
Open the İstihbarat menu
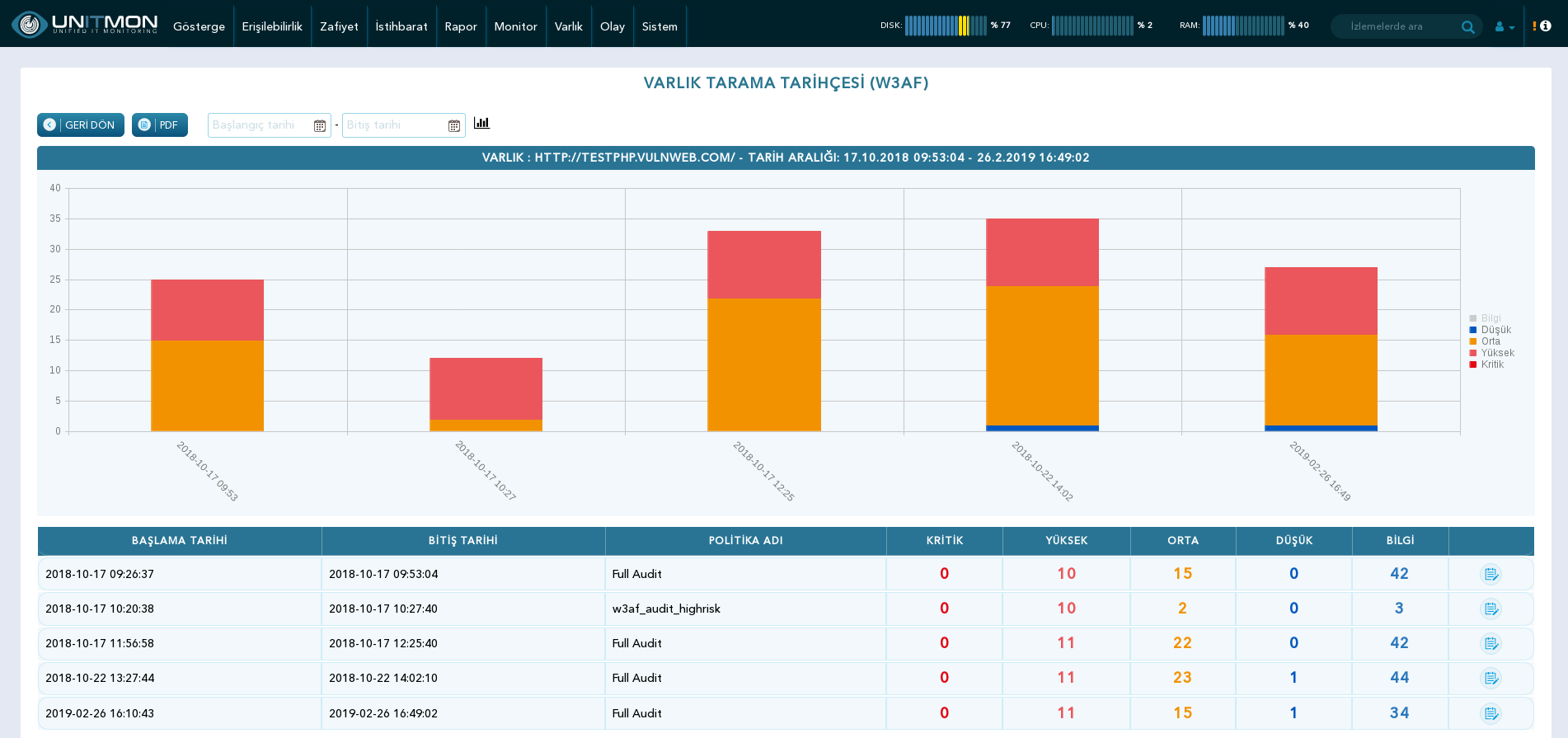point(401,26)
